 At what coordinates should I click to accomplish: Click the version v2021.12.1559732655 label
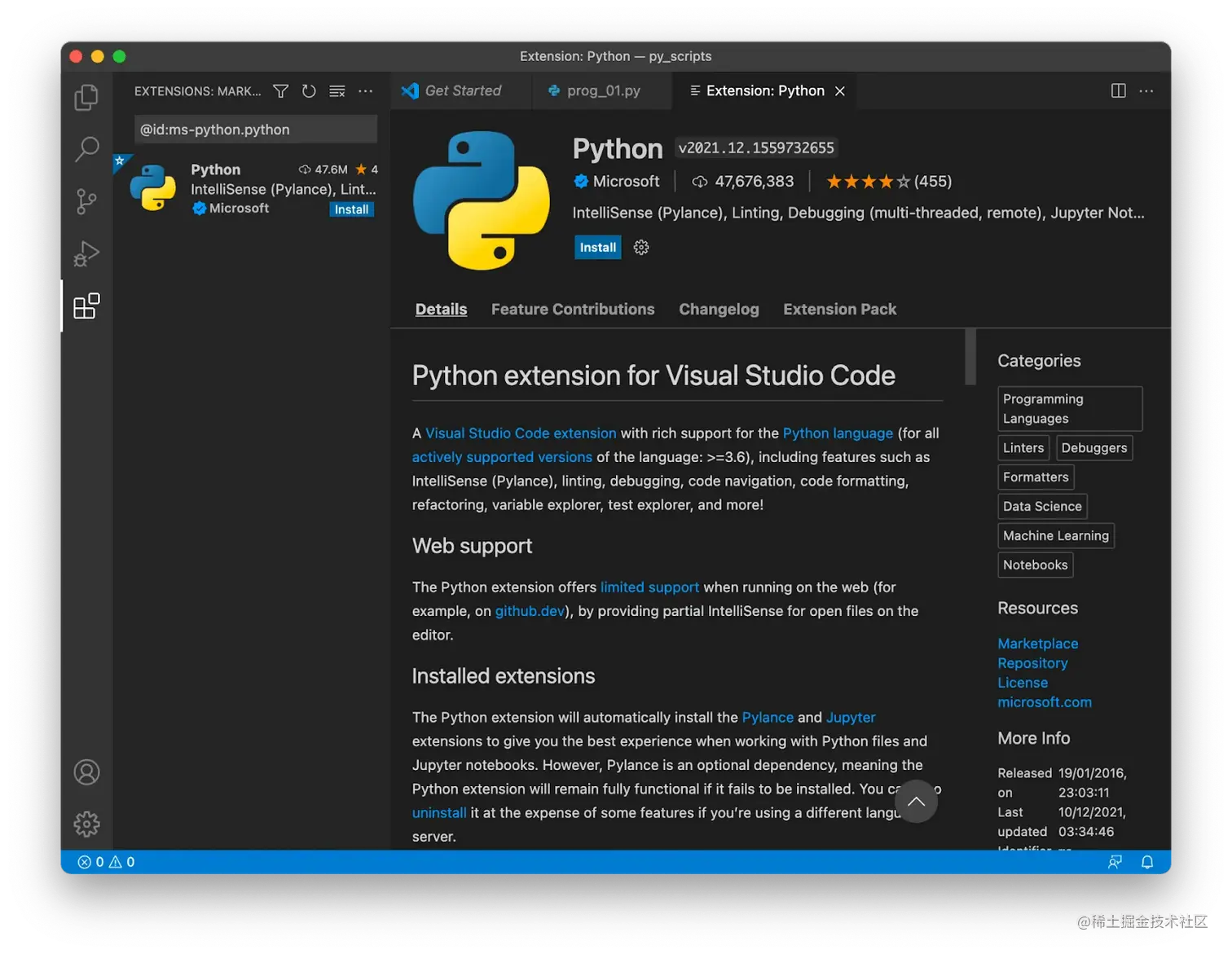tap(756, 148)
